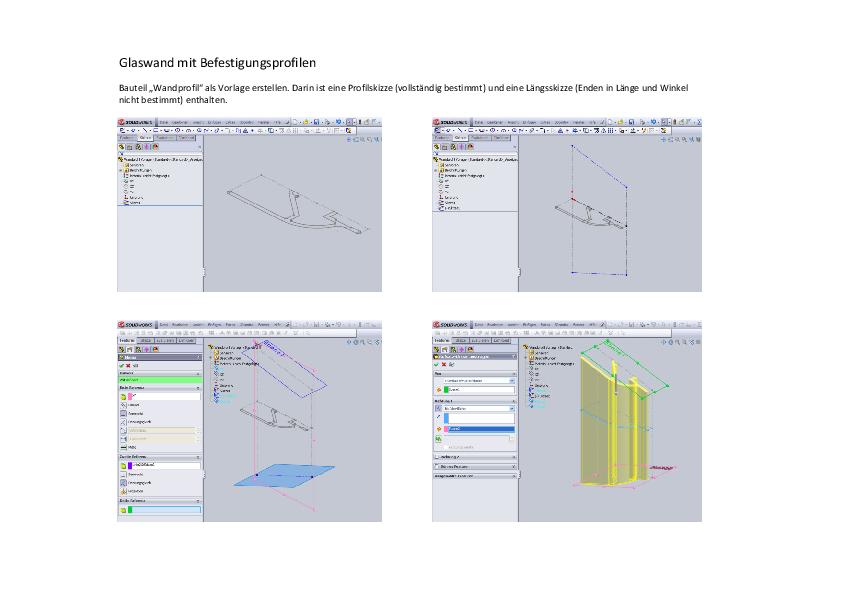This screenshot has height=595, width=842.
Task: Click Smart Dimension tool in profile sketch screenshot
Action: click(x=133, y=130)
